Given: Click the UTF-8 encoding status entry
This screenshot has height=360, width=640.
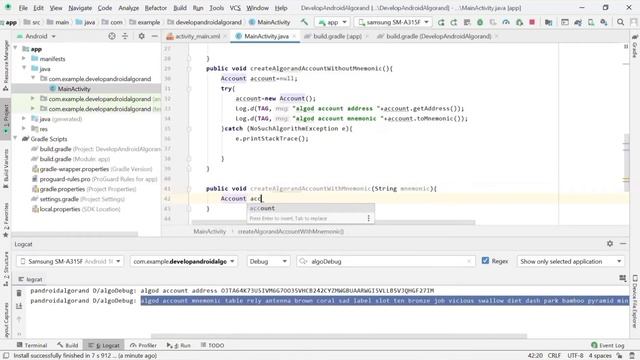Looking at the screenshot, I should (x=576, y=356).
